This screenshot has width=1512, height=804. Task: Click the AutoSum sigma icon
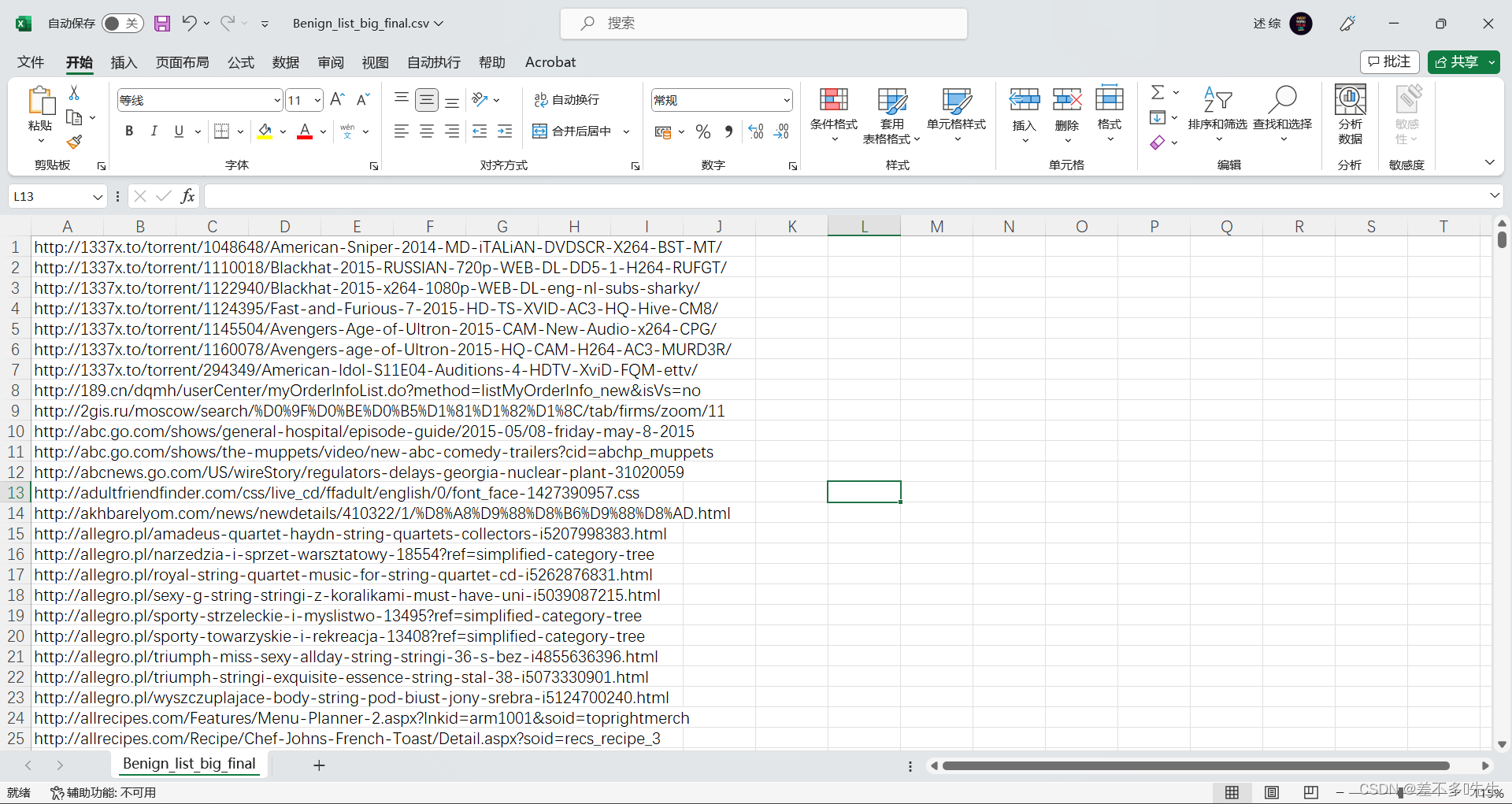tap(1157, 93)
